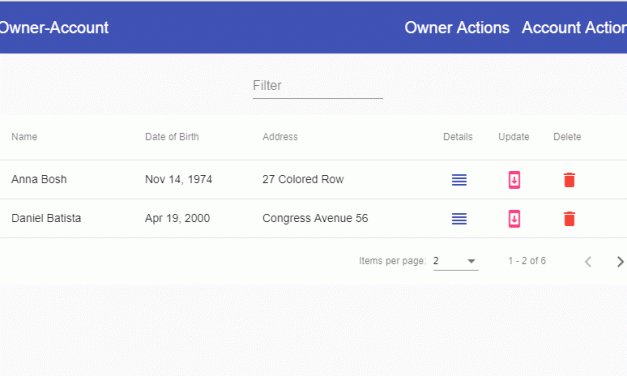Expand the Items per page dropdown
627x376 pixels.
[471, 261]
